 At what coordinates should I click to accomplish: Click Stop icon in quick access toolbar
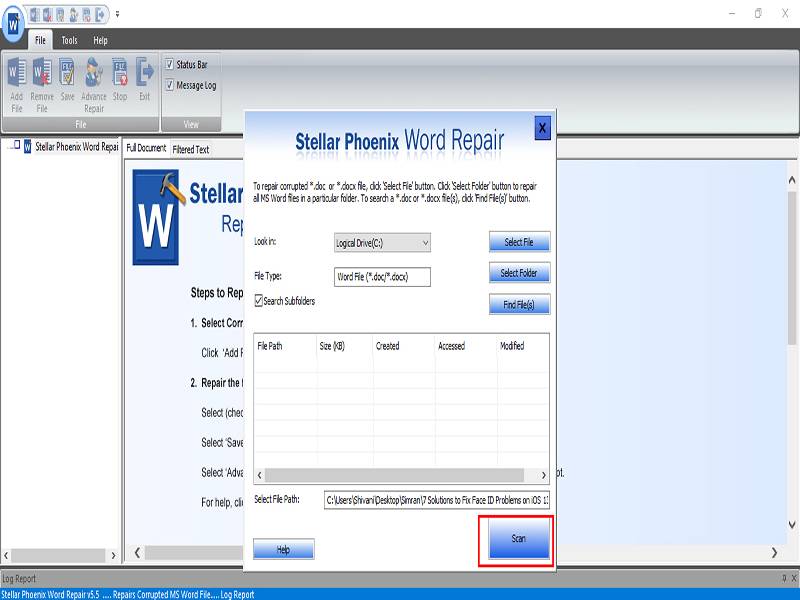87,15
